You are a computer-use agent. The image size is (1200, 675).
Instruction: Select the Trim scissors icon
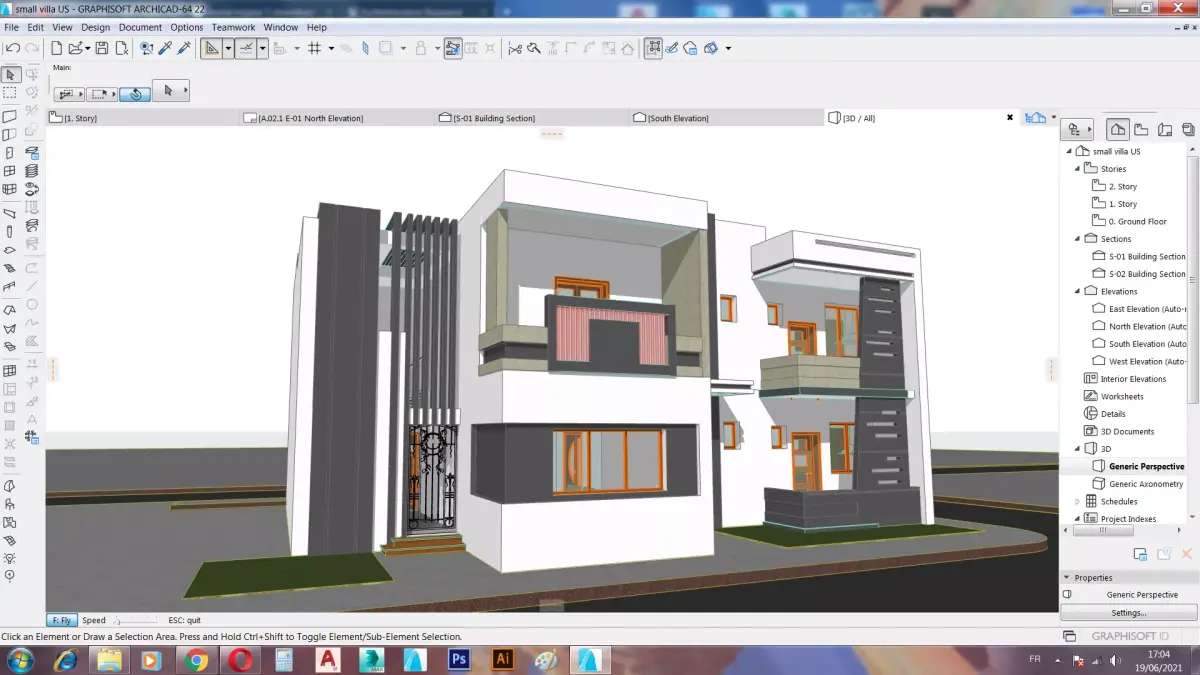coord(515,48)
